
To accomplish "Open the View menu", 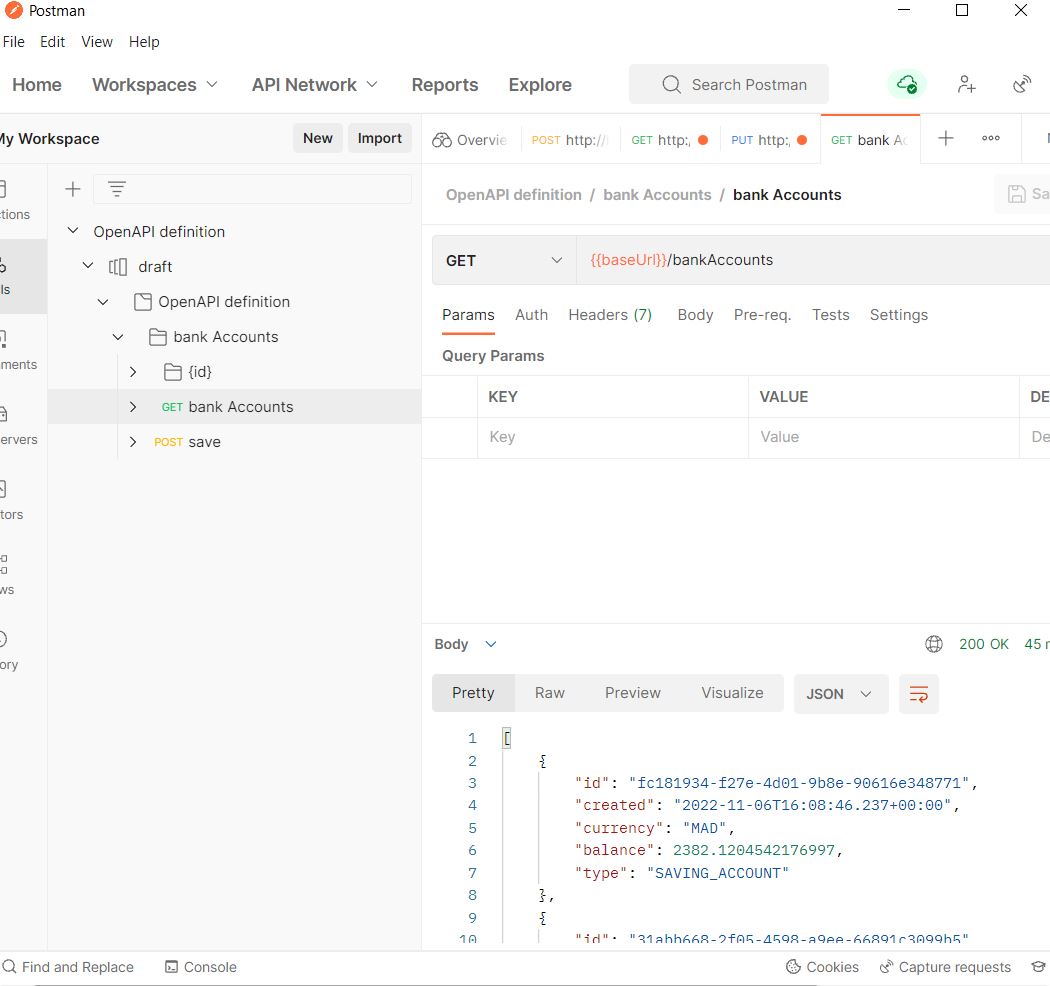I will (96, 42).
